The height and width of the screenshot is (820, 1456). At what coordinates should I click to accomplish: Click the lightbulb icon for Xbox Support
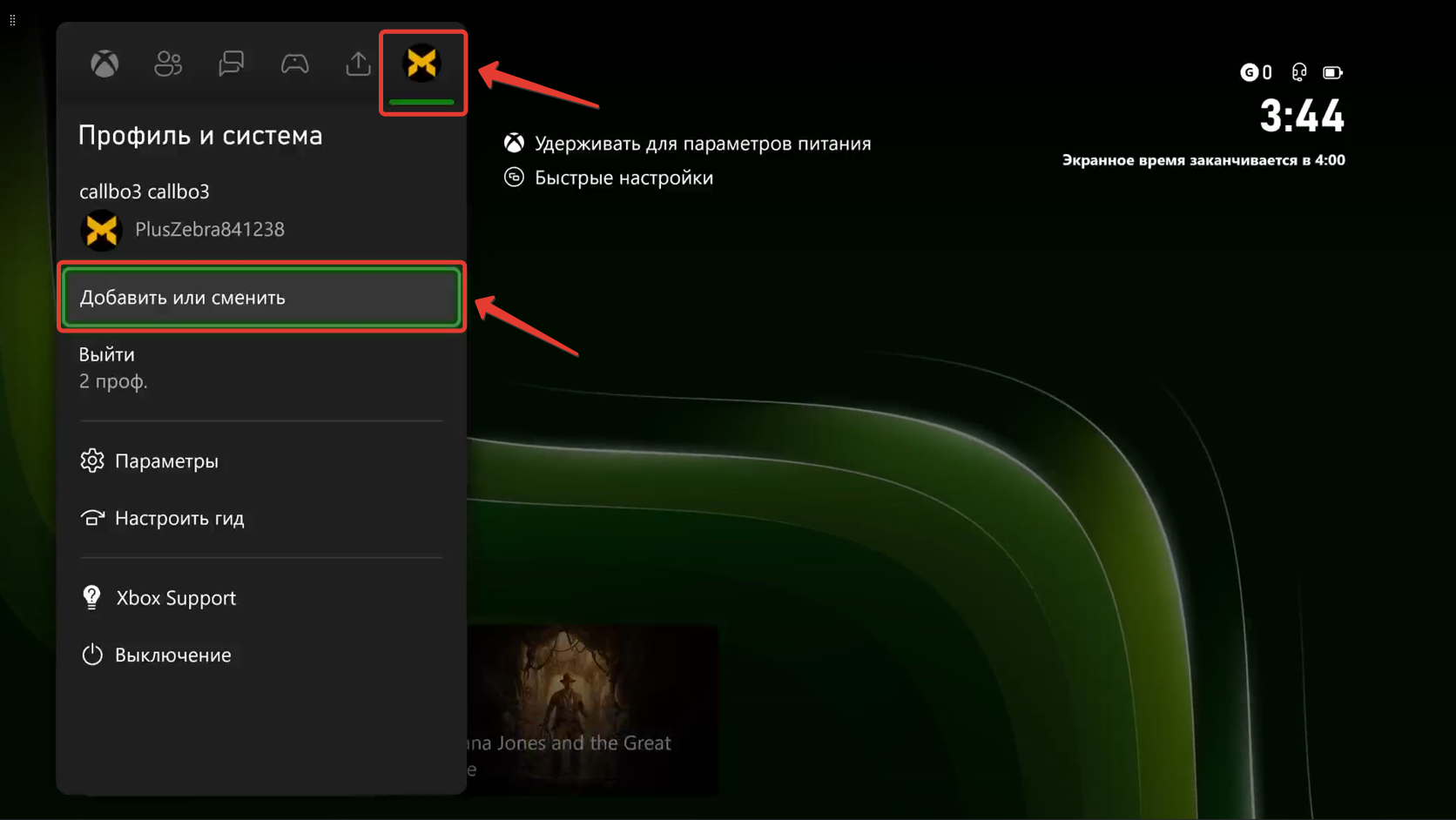tap(91, 597)
